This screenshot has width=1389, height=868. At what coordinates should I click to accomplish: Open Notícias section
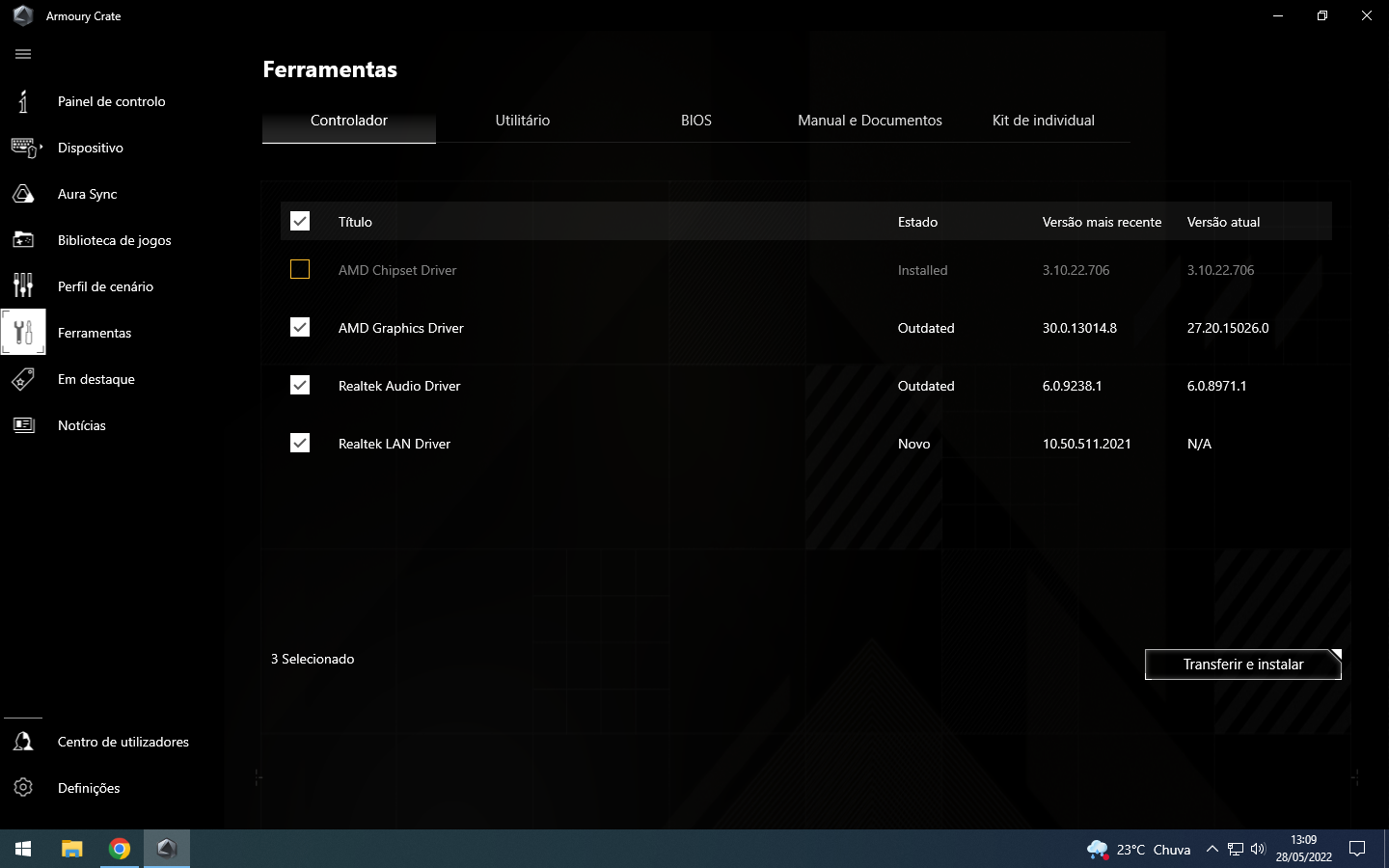pyautogui.click(x=82, y=425)
